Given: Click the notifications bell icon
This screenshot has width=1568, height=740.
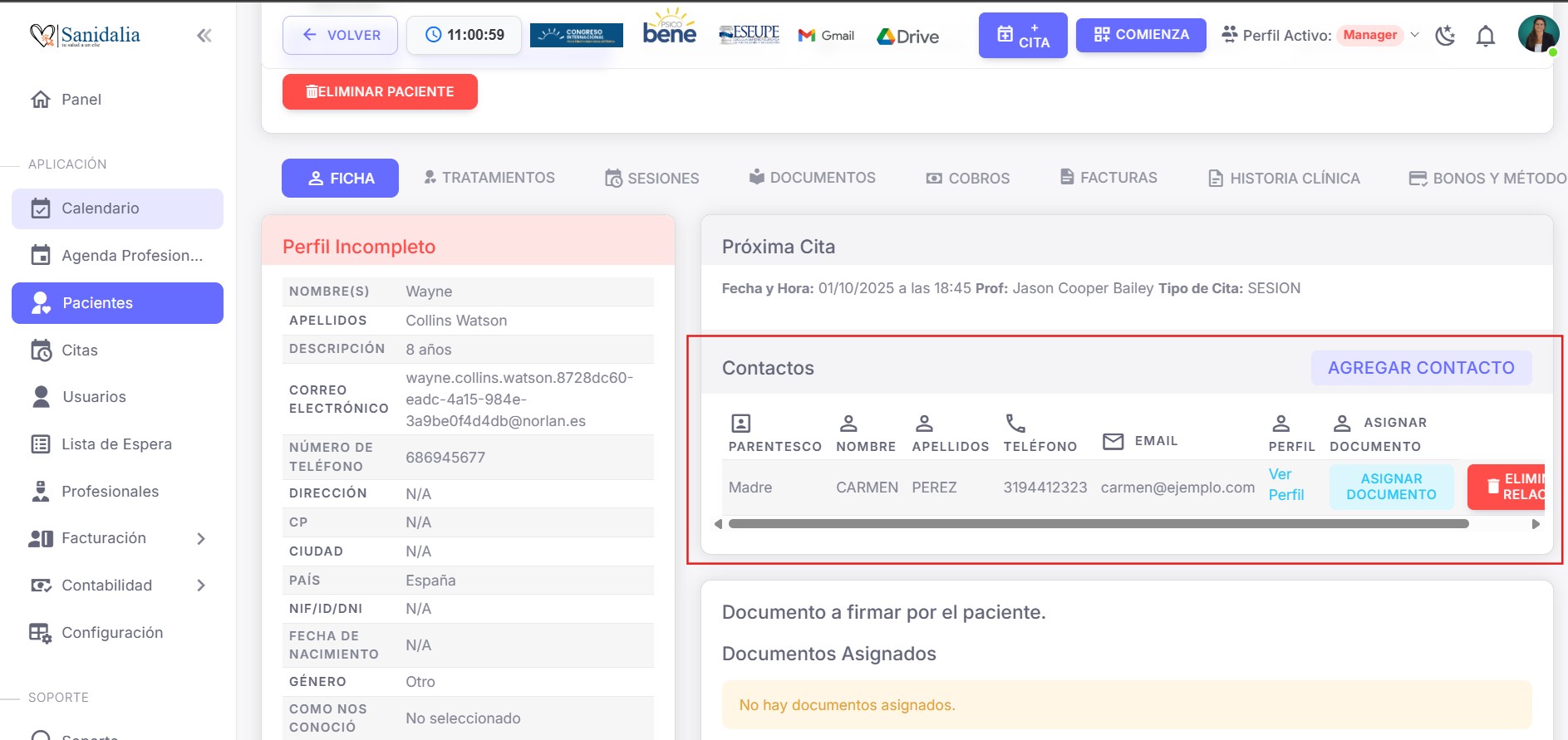Looking at the screenshot, I should pyautogui.click(x=1485, y=36).
